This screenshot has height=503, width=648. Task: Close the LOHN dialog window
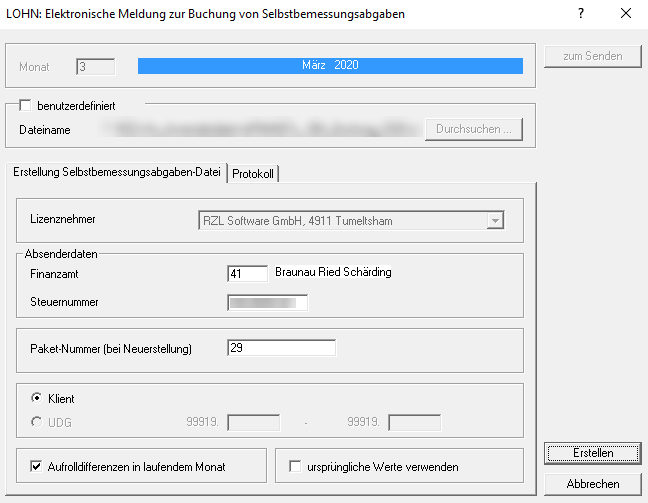click(x=626, y=14)
